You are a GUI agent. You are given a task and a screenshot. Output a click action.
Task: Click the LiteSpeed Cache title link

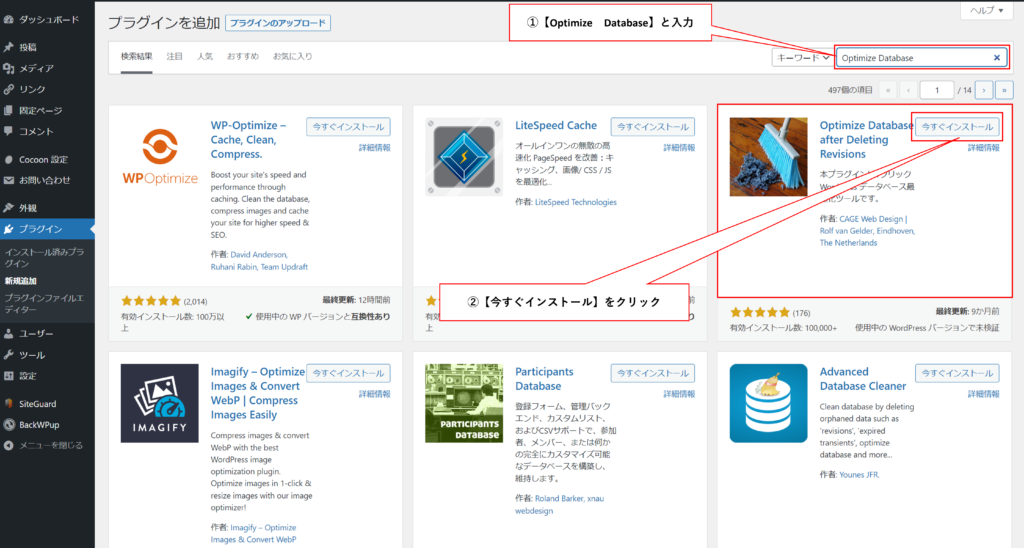click(x=556, y=125)
